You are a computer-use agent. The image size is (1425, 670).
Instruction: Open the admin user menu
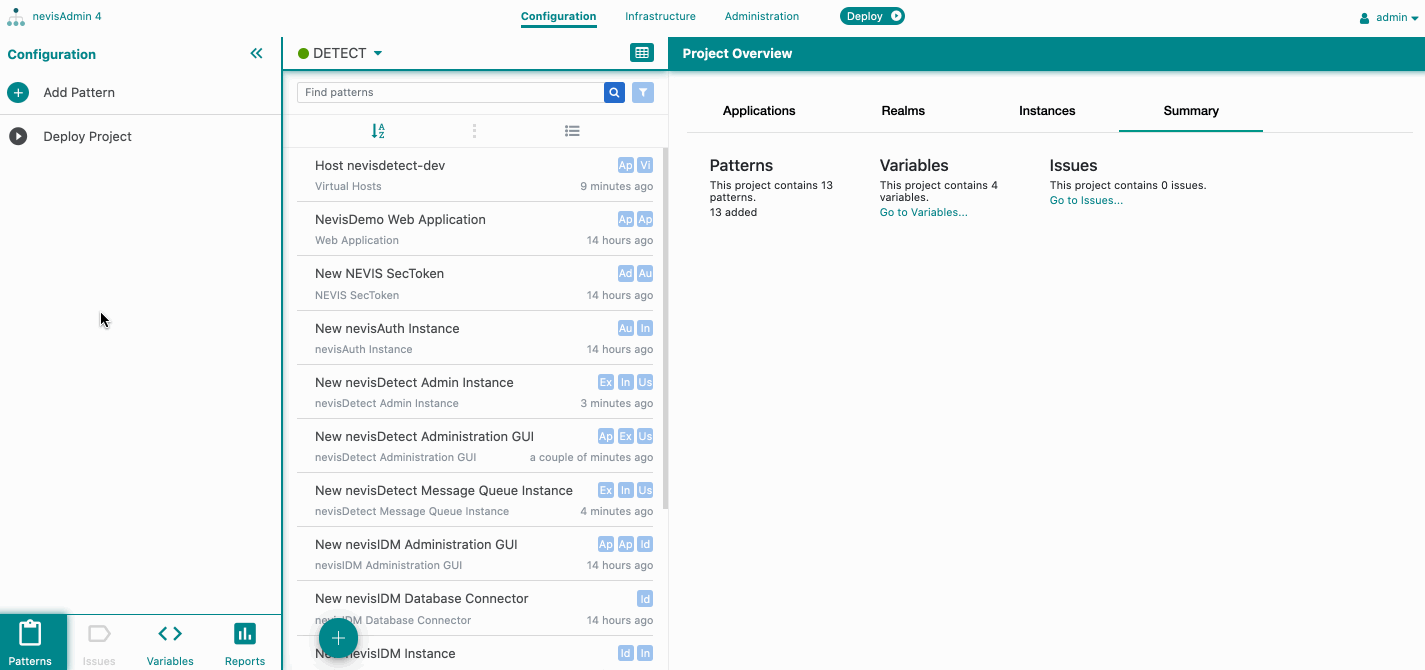[1390, 17]
